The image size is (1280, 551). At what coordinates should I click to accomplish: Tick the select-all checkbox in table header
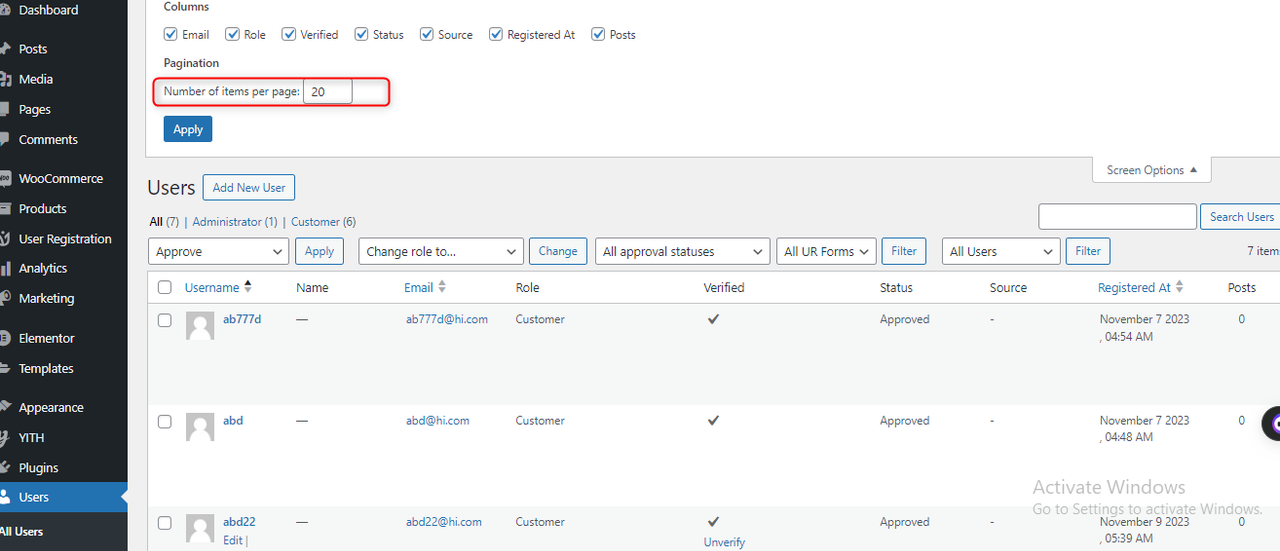click(165, 288)
